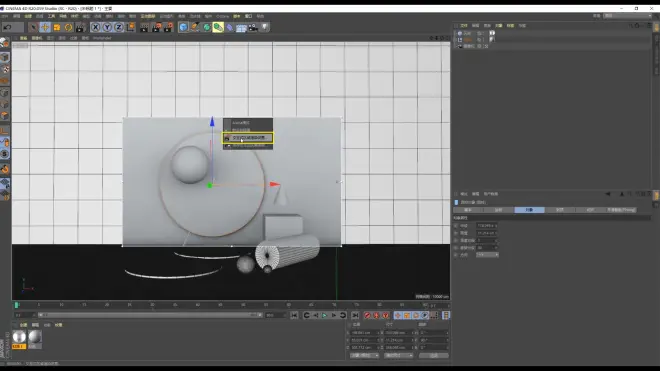Click the green Play Forwards button
The image size is (660, 371).
[325, 315]
